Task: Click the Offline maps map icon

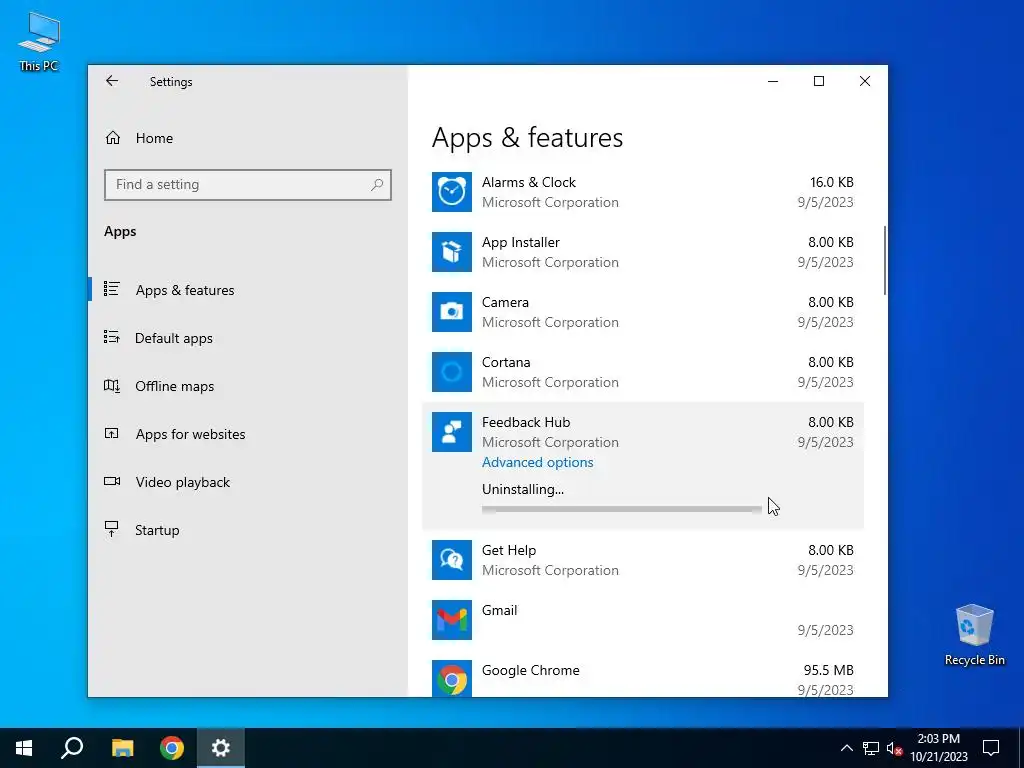Action: coord(112,385)
